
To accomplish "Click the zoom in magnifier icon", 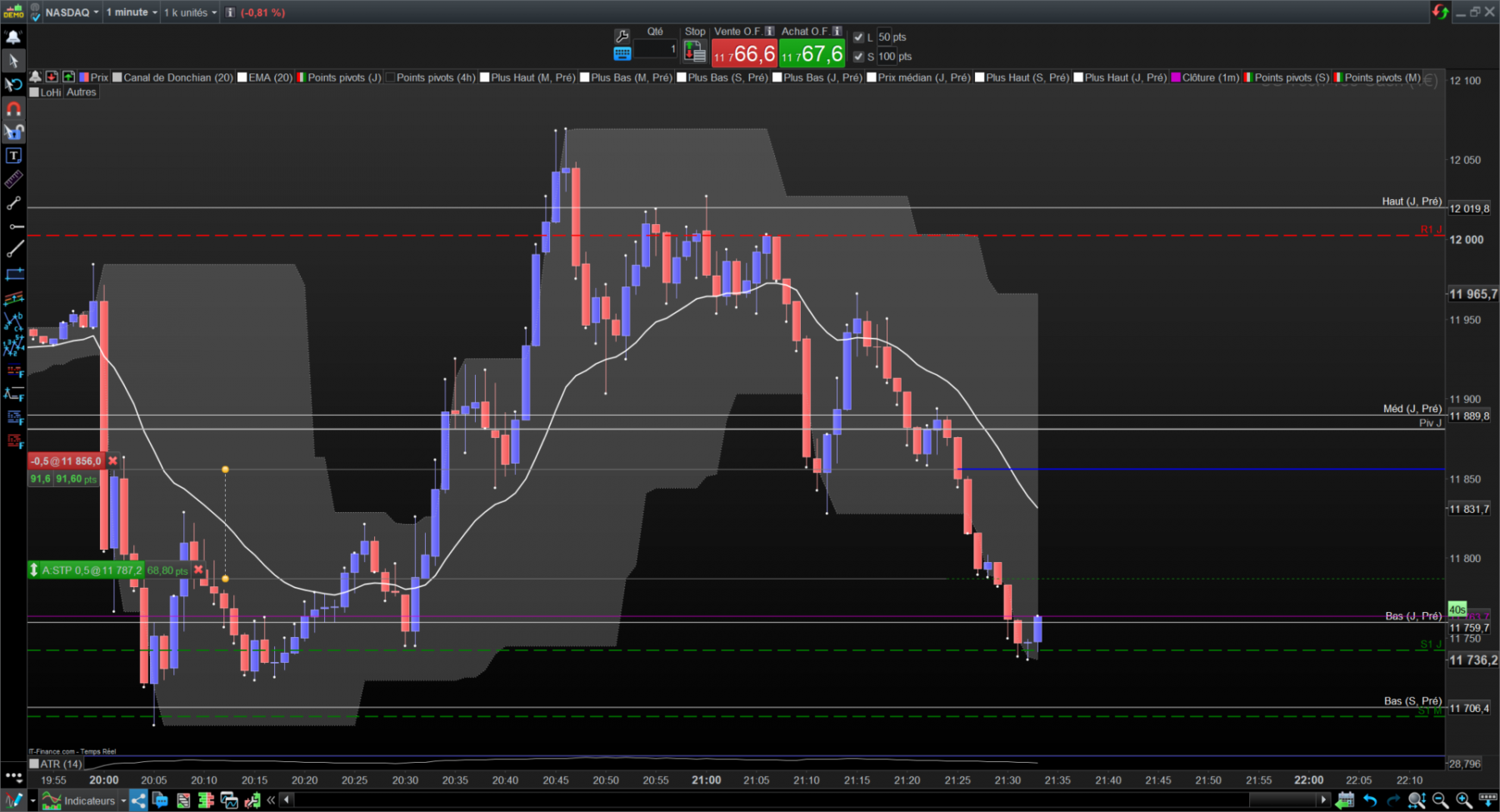I will (1463, 800).
